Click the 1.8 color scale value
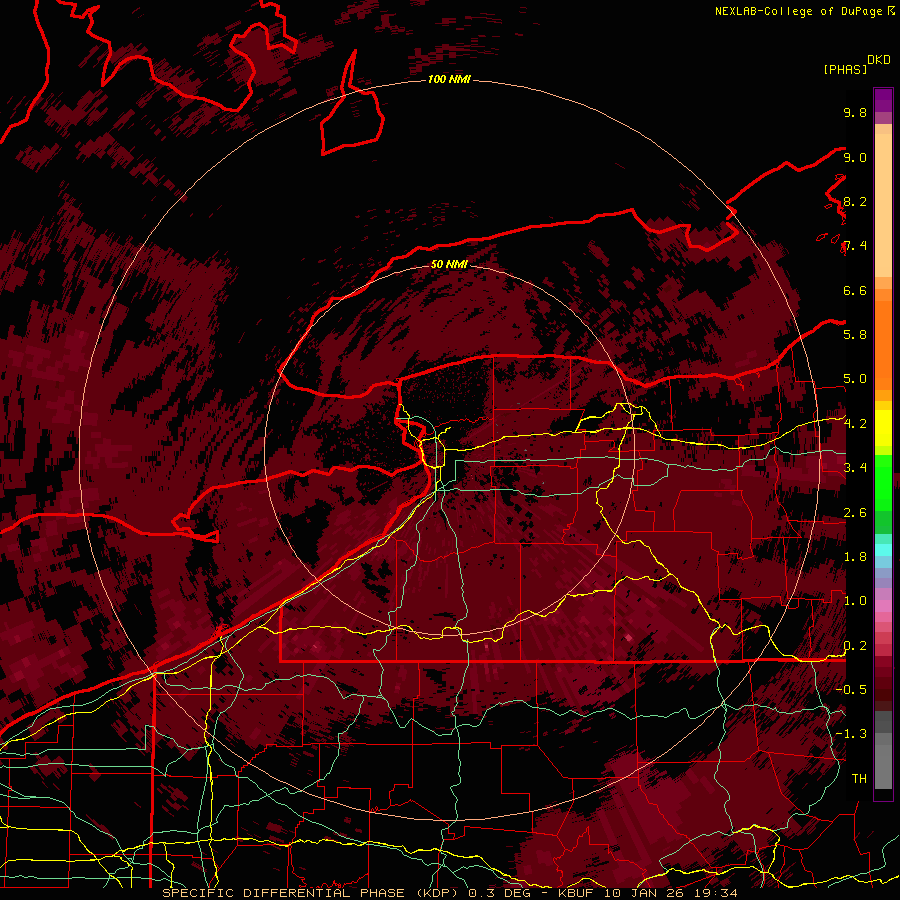Screen dimensions: 900x900 click(855, 556)
